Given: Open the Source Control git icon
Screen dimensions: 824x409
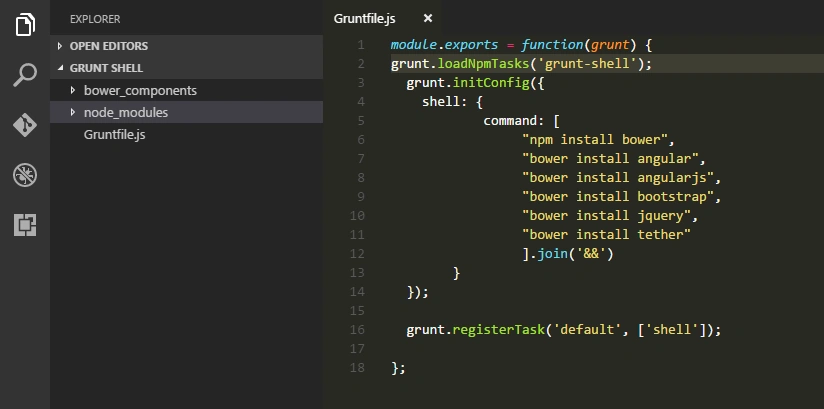Looking at the screenshot, I should click(x=25, y=125).
